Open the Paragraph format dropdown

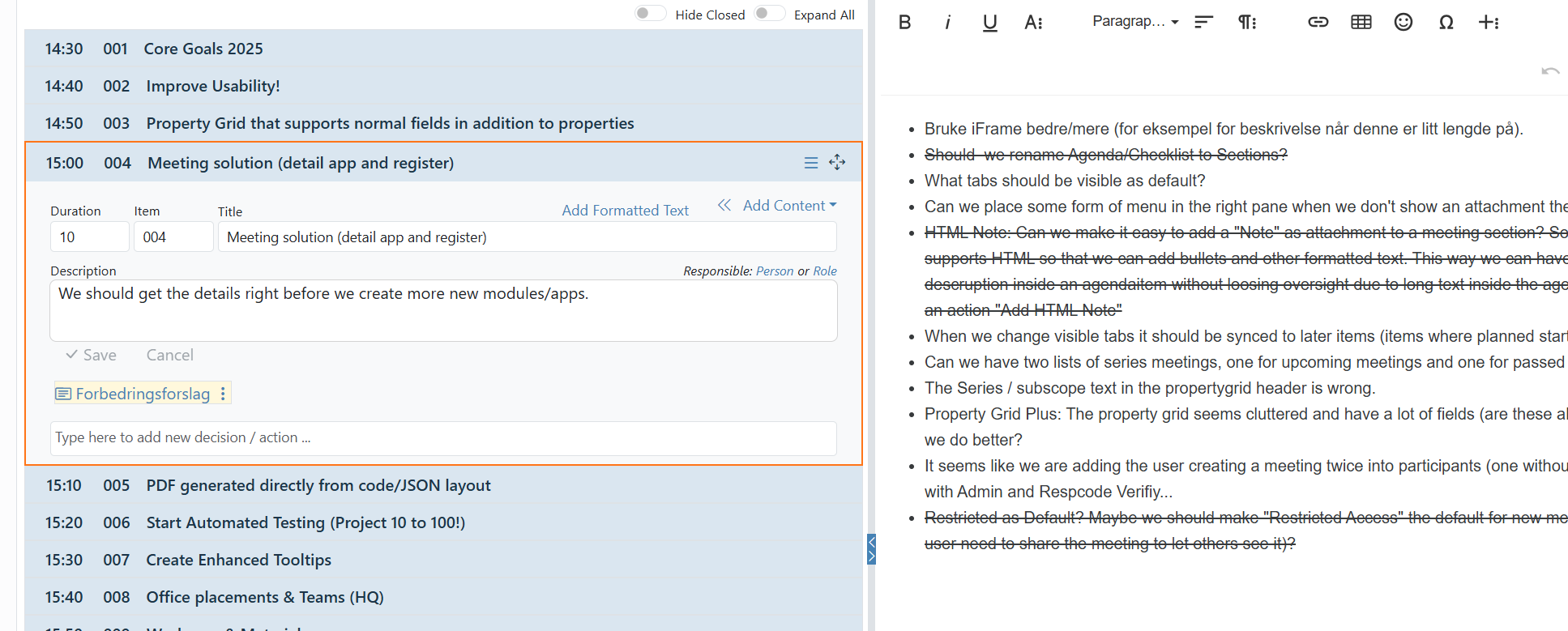coord(1135,22)
